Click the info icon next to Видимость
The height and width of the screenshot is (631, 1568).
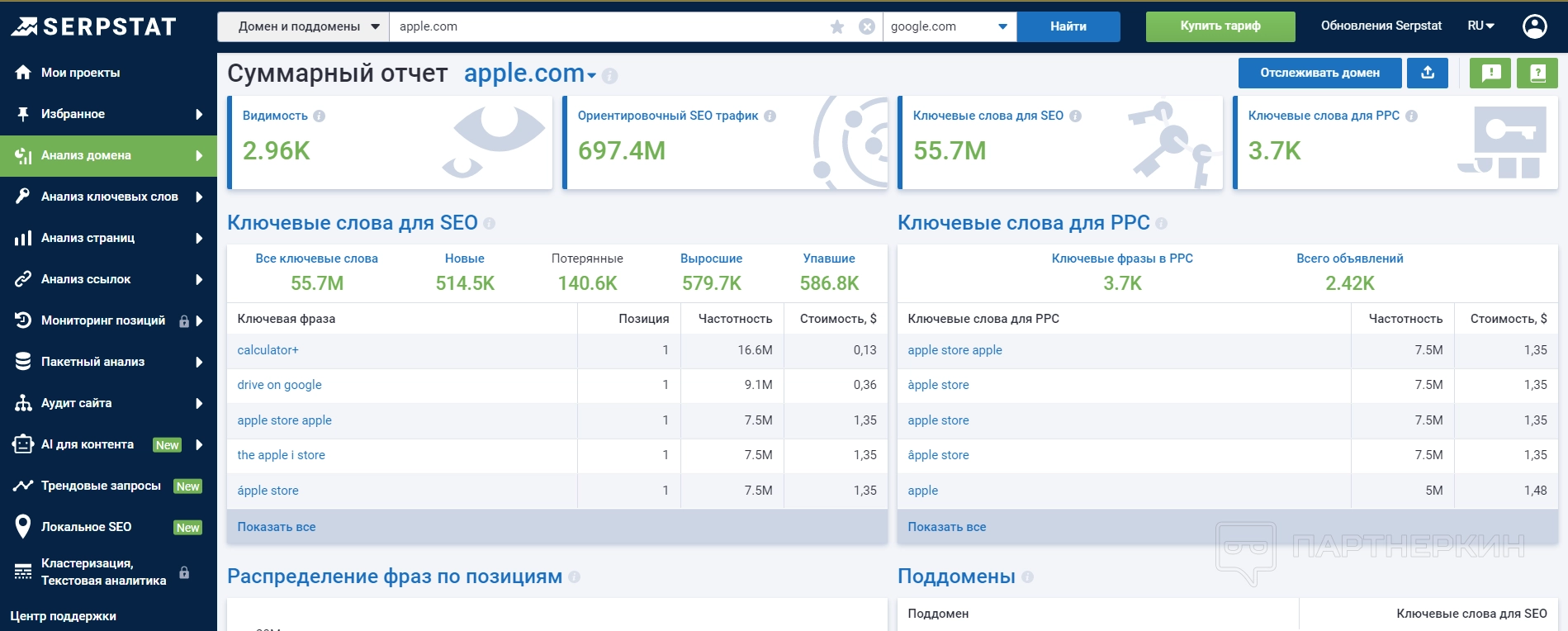[319, 116]
